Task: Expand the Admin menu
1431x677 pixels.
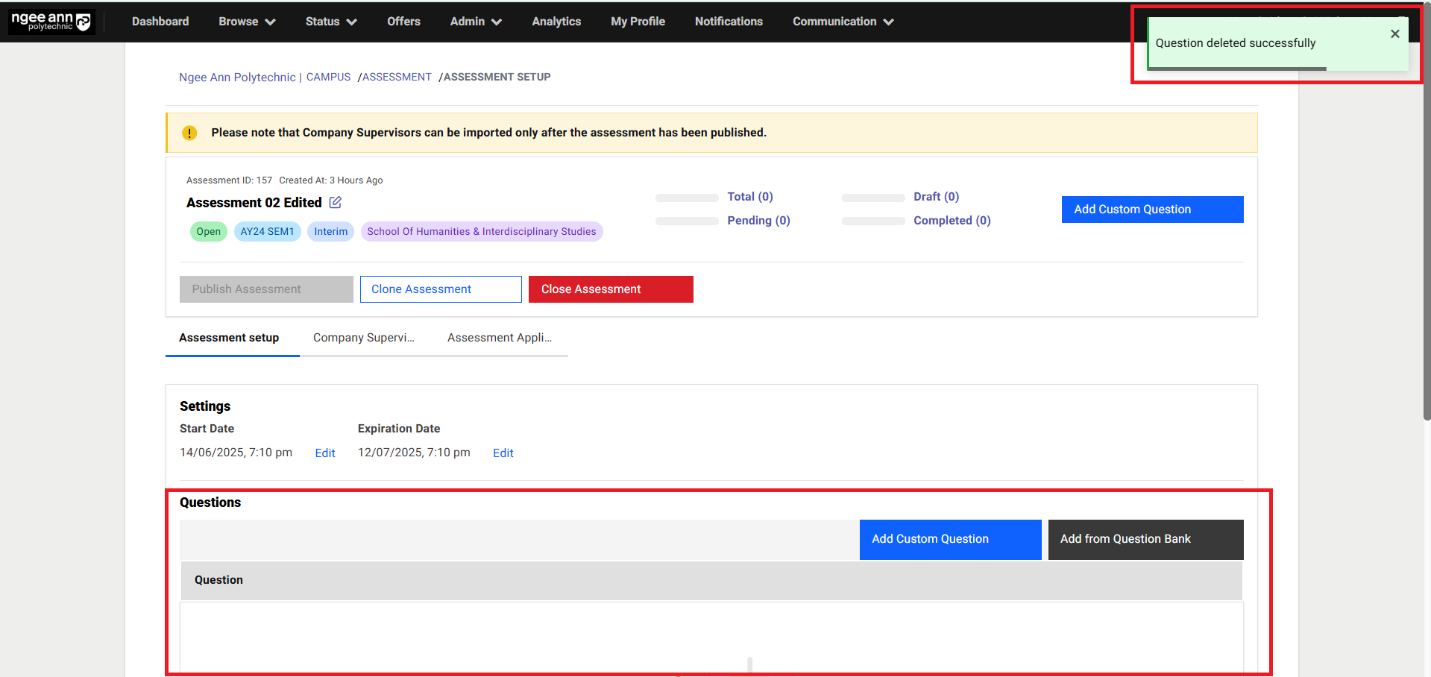Action: (475, 21)
